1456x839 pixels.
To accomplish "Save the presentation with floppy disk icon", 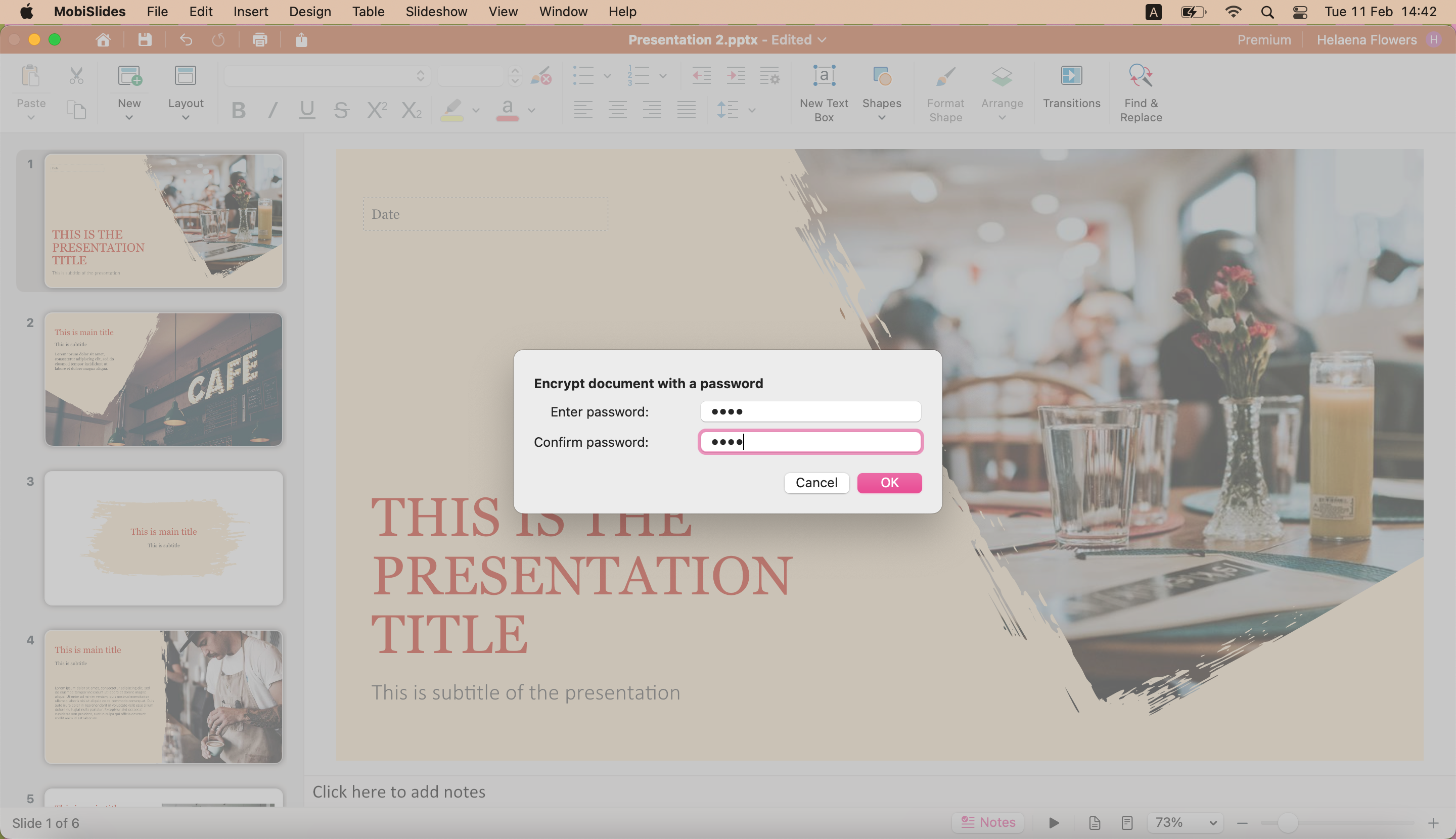I will [x=145, y=40].
